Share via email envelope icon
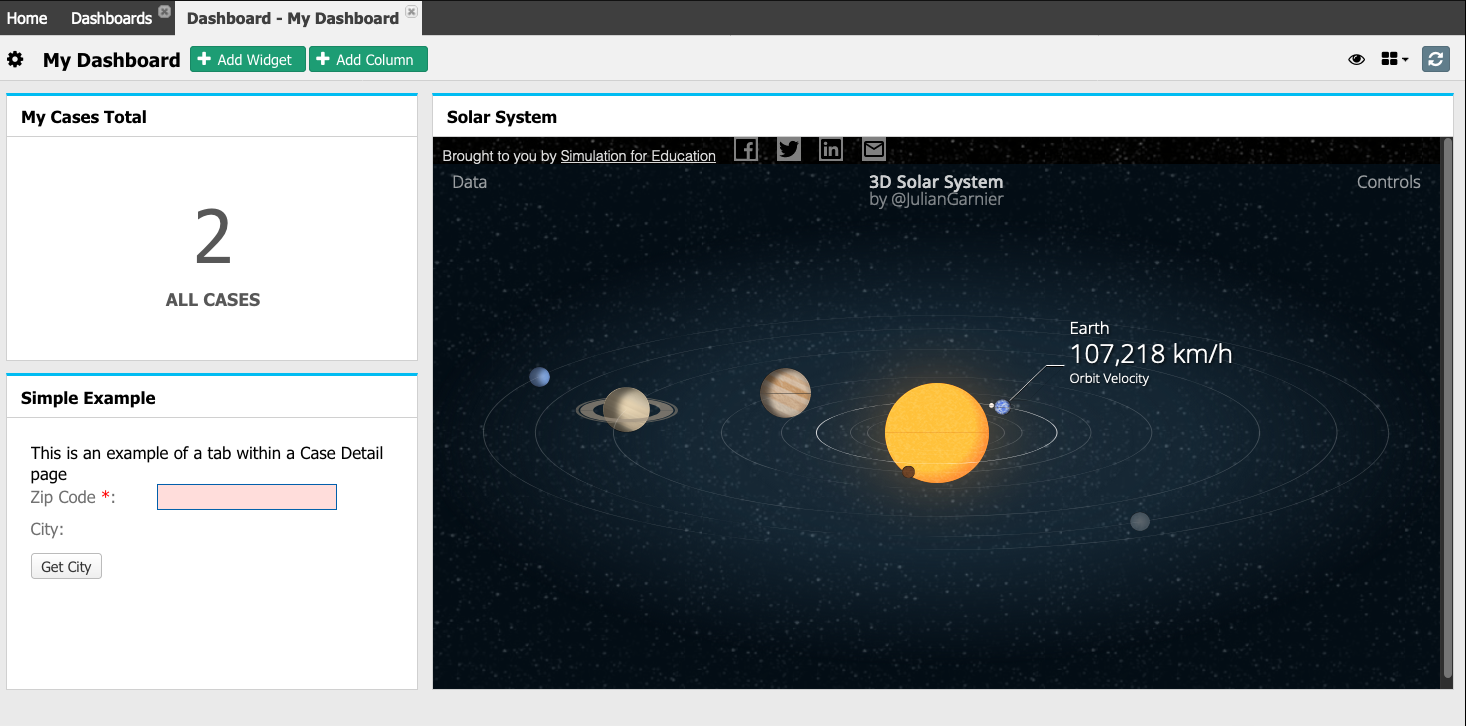The height and width of the screenshot is (726, 1466). click(x=874, y=149)
